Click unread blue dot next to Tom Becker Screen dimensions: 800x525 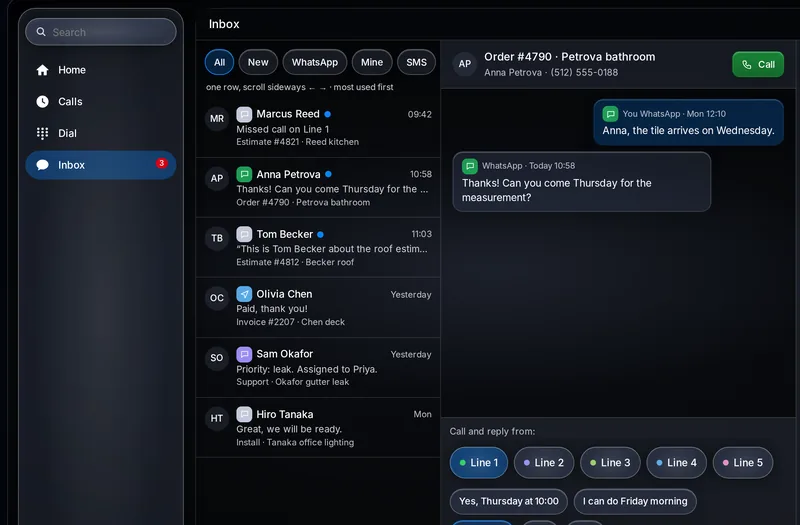pyautogui.click(x=320, y=235)
